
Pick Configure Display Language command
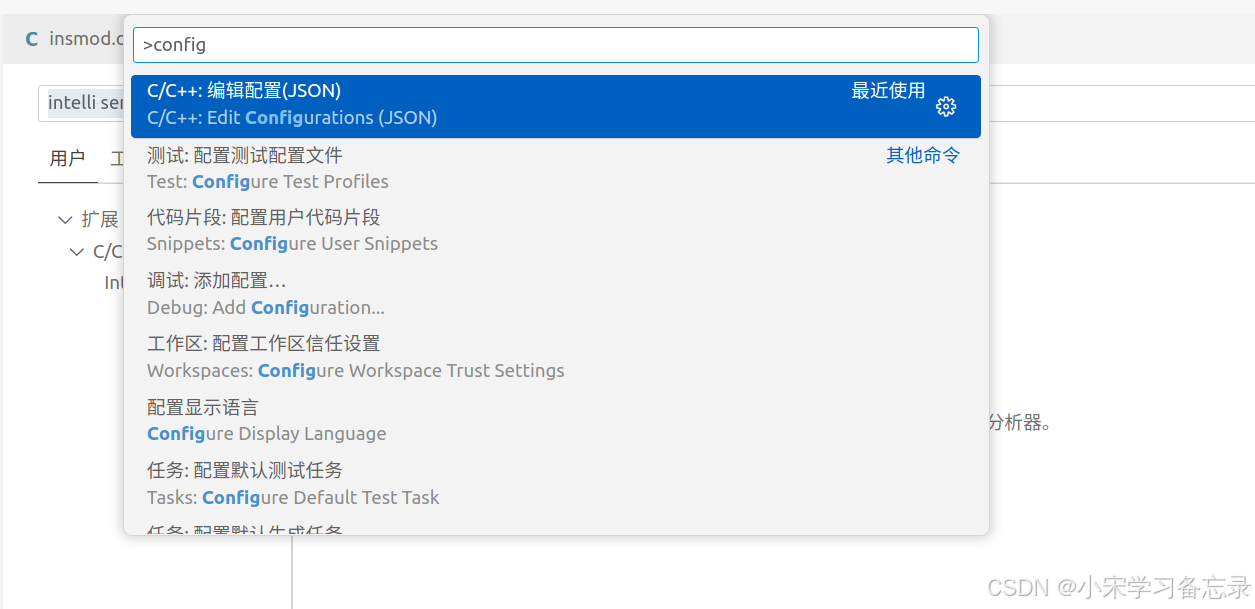(x=555, y=420)
